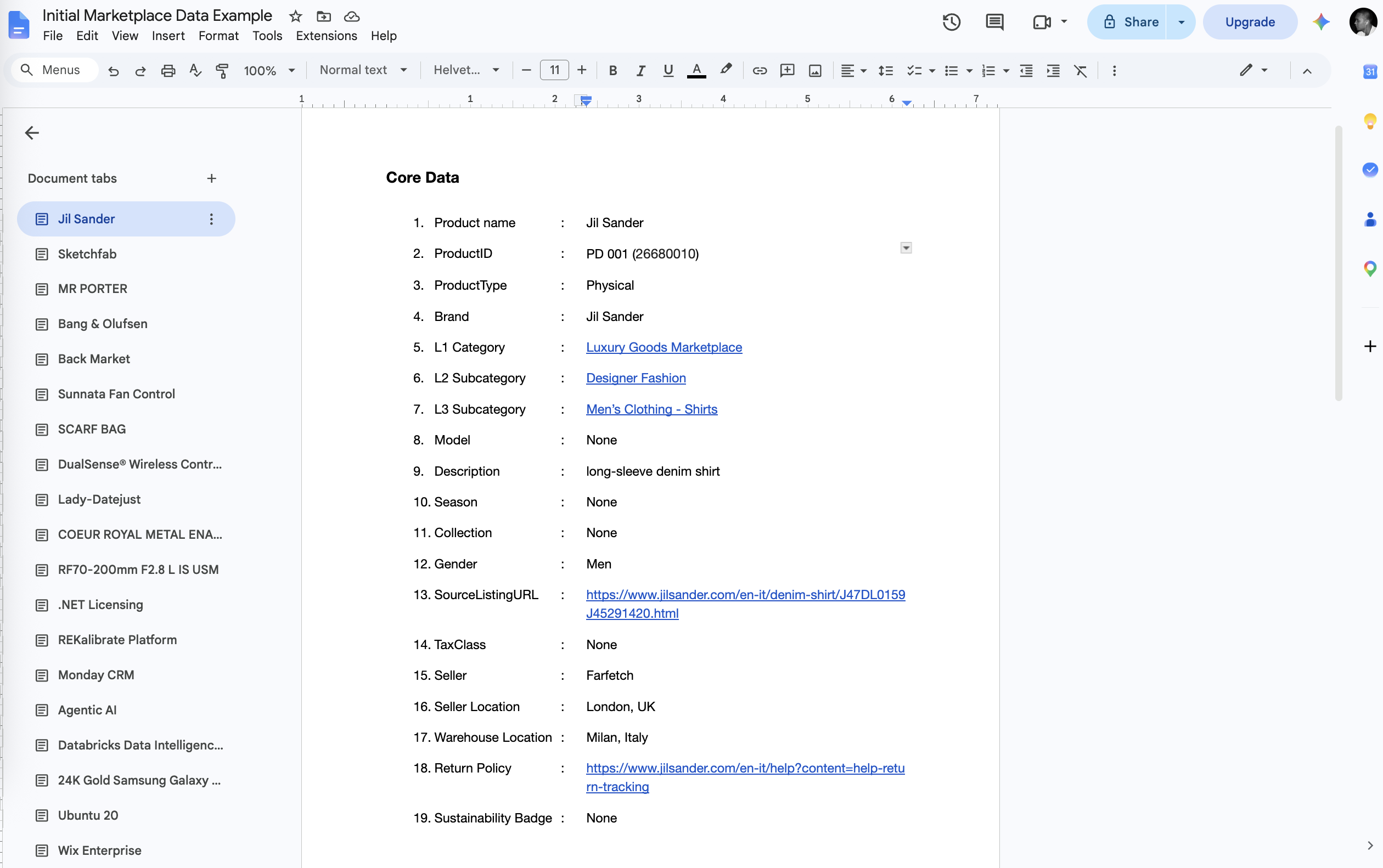The width and height of the screenshot is (1383, 868).
Task: Open version history clock icon
Action: [951, 22]
